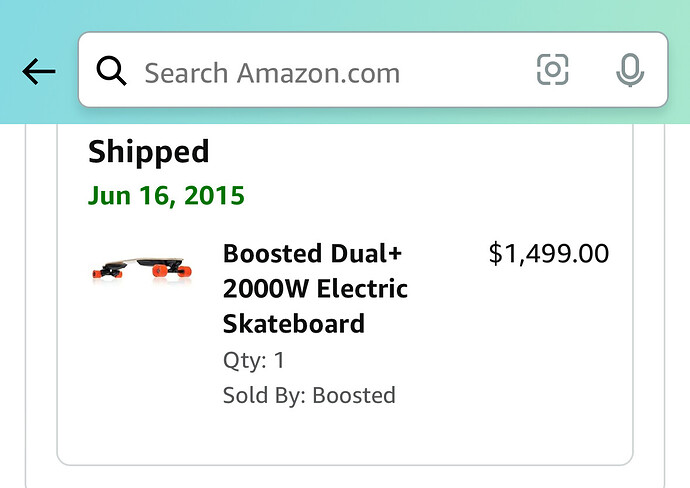Tap the Qty: 1 label
The height and width of the screenshot is (488, 690).
click(253, 360)
